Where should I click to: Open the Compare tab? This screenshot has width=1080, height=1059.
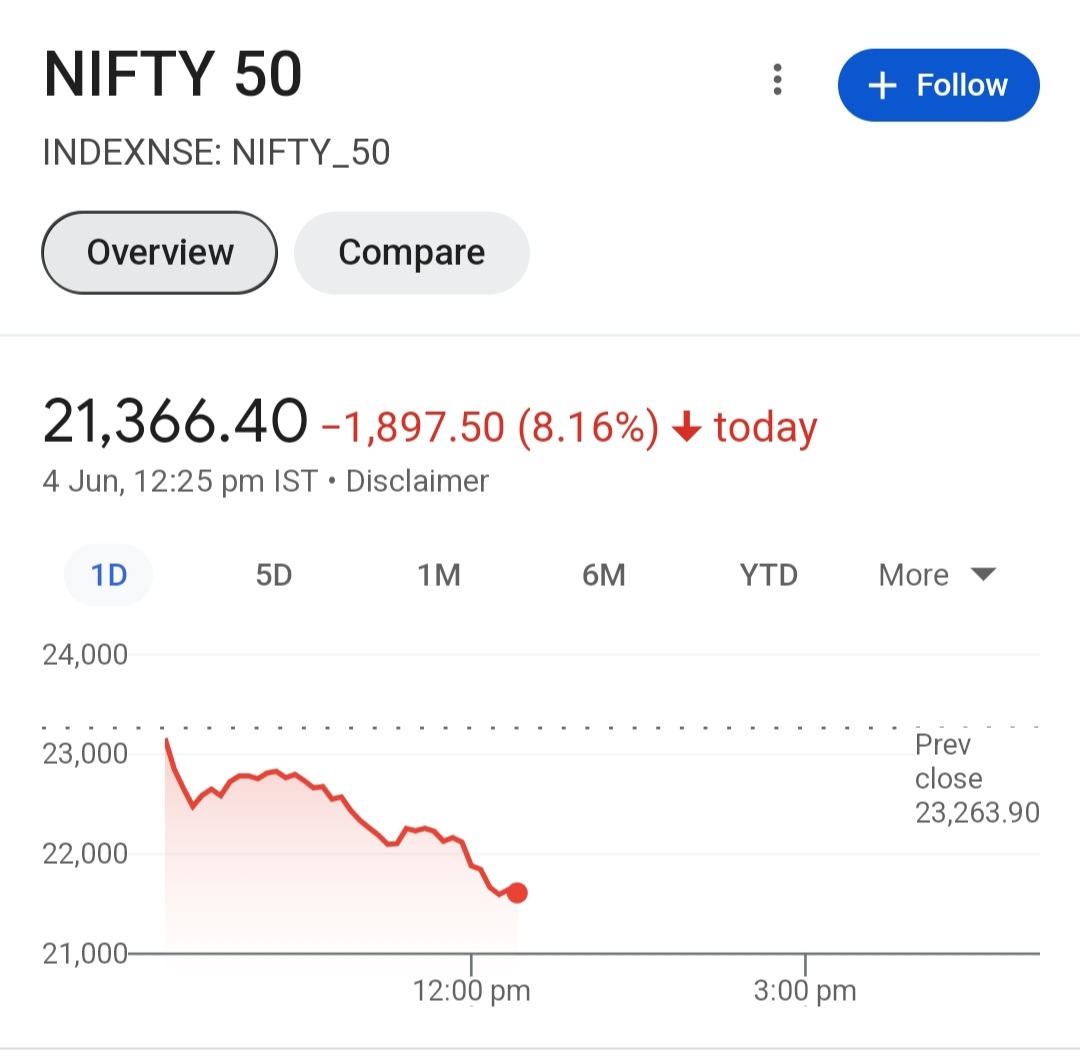411,252
